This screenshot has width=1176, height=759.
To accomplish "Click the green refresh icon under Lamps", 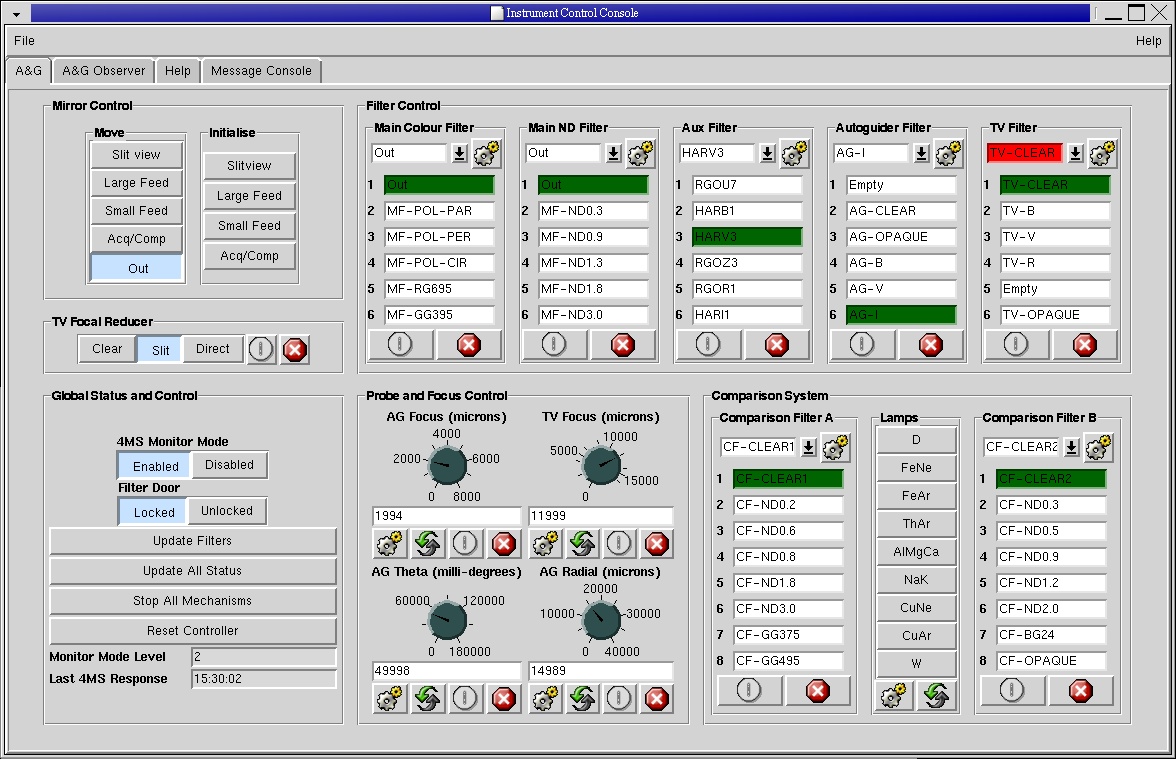I will tap(936, 696).
